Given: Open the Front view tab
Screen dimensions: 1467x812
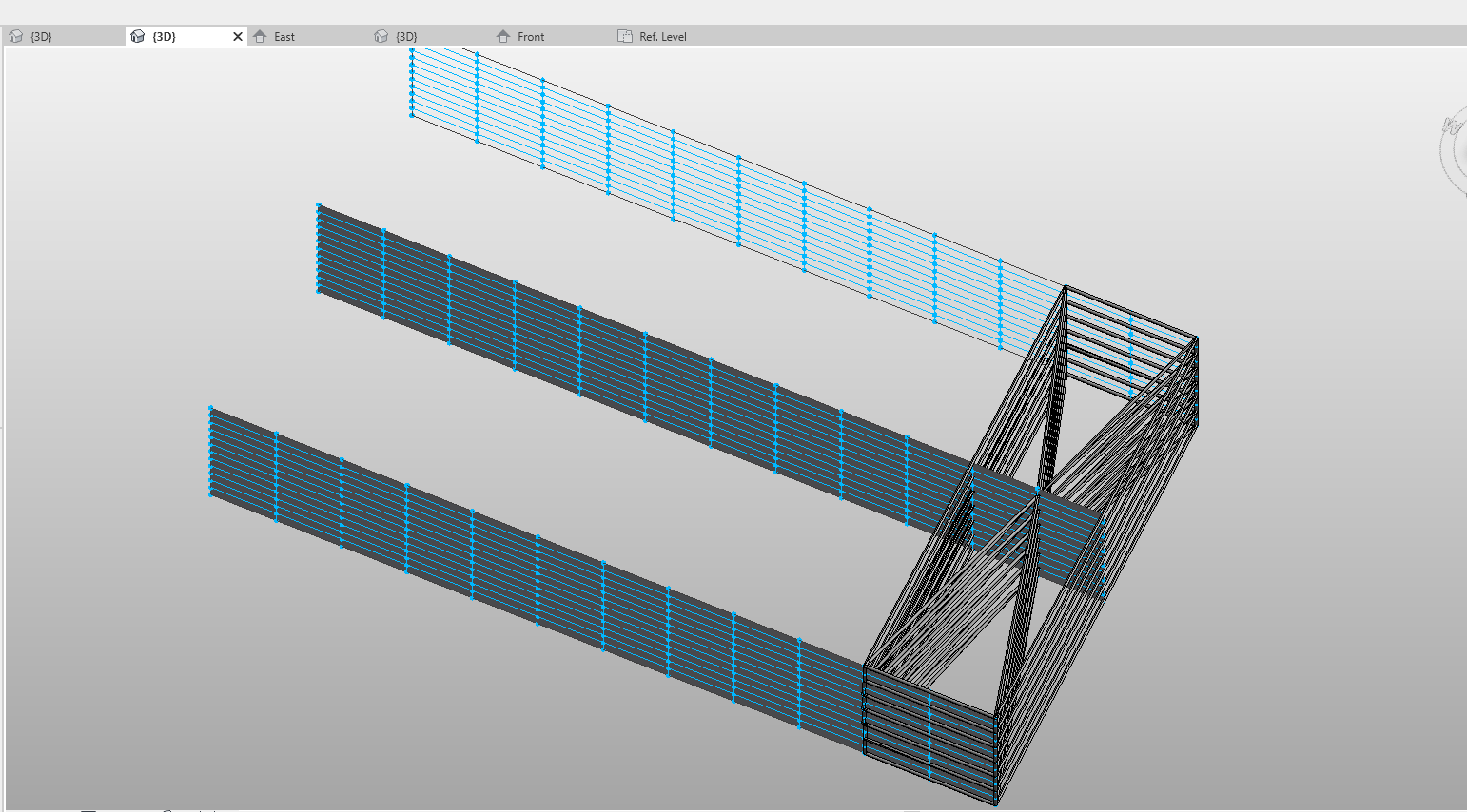Looking at the screenshot, I should (530, 36).
